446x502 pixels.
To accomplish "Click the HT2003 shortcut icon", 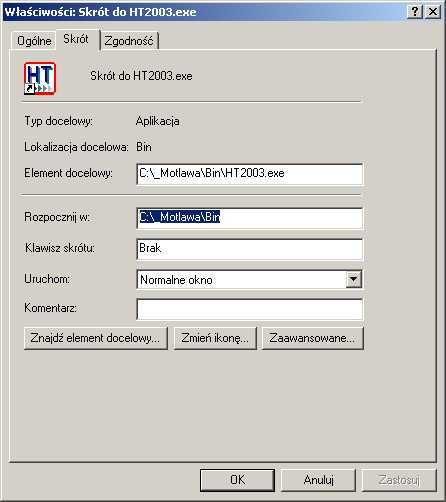I will (x=40, y=78).
